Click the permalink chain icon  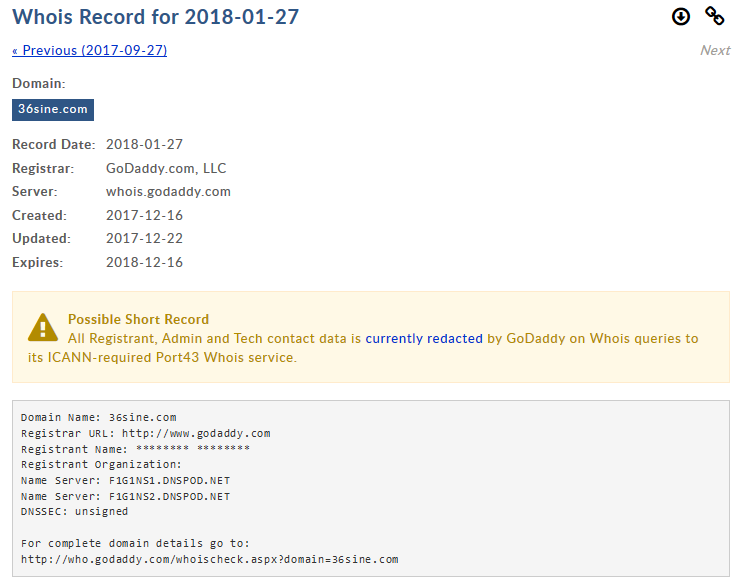click(x=714, y=16)
